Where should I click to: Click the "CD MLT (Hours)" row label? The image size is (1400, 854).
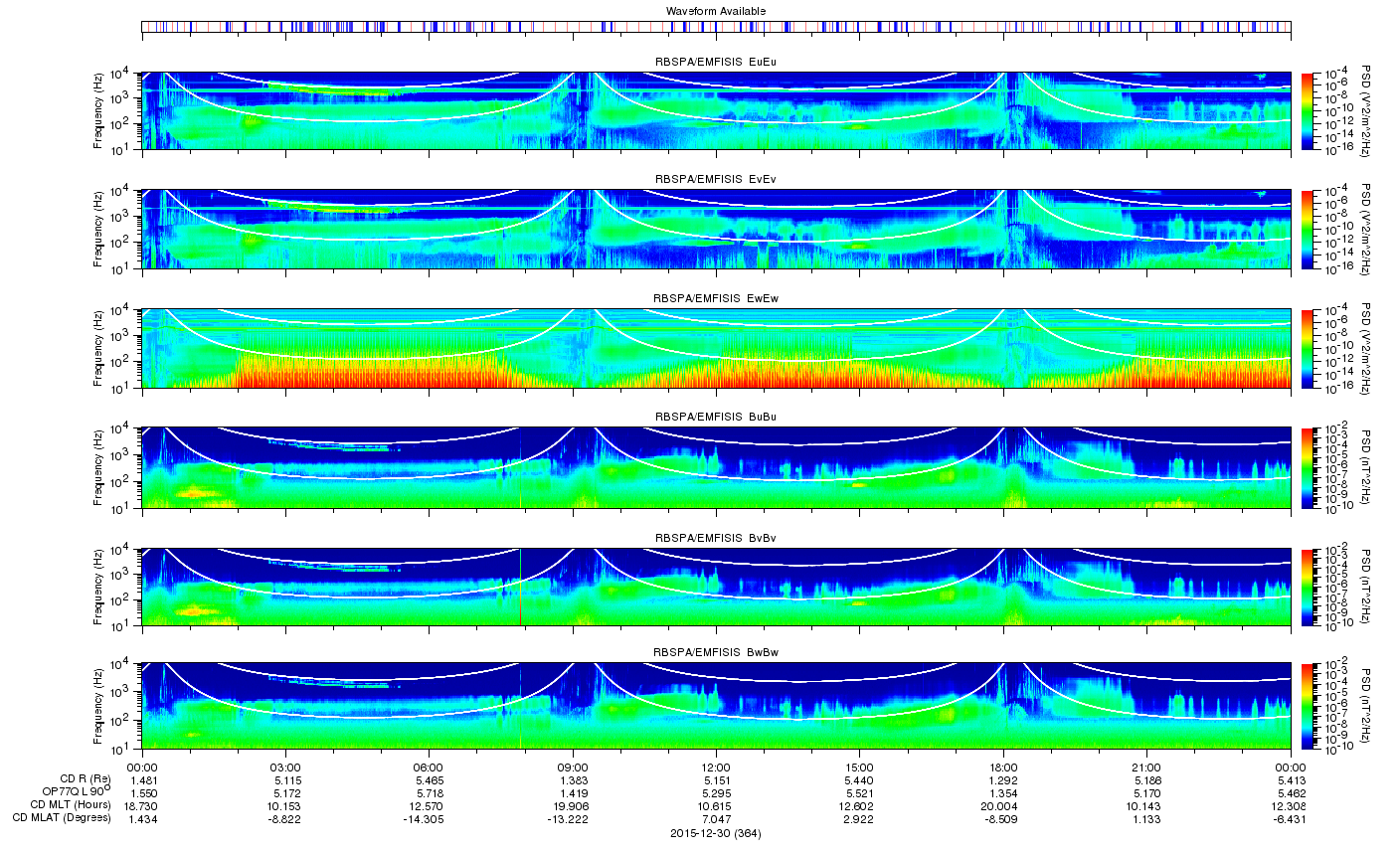(x=71, y=805)
